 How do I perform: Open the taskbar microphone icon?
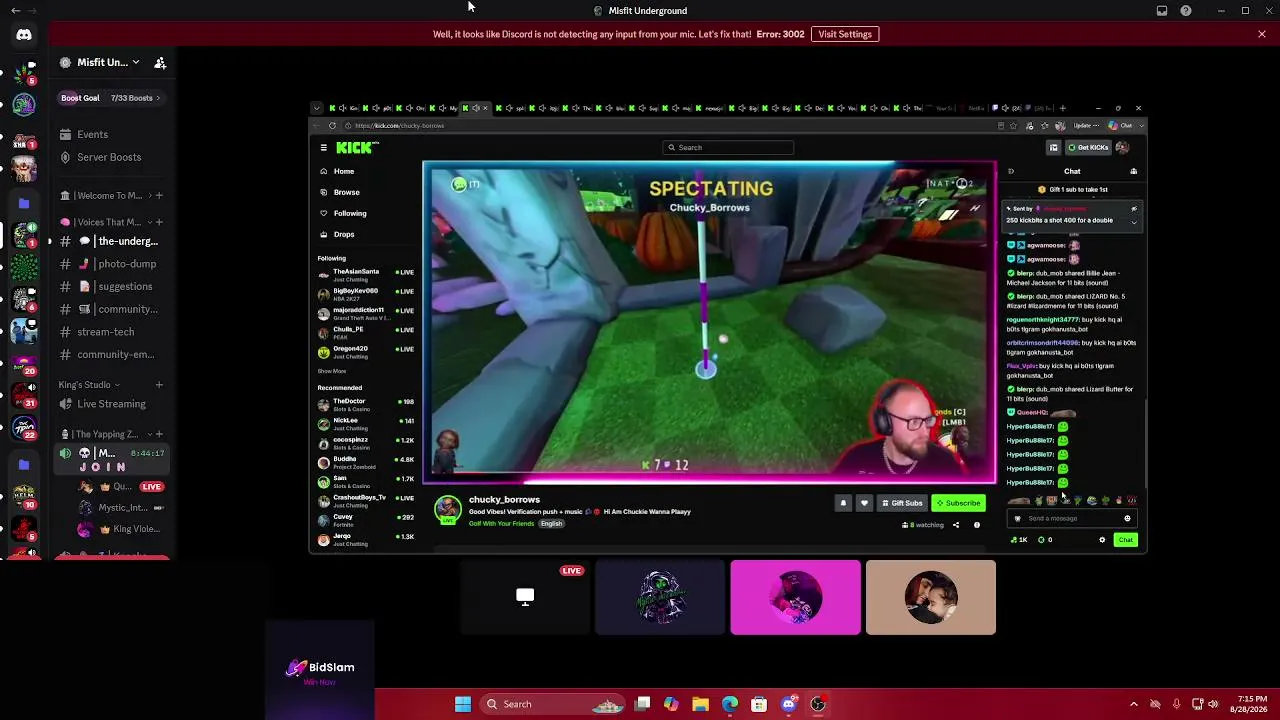pyautogui.click(x=1176, y=704)
